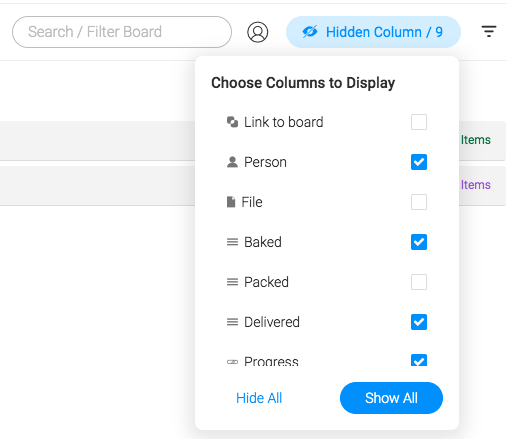This screenshot has width=507, height=439.
Task: Click the Hide All link
Action: (x=259, y=398)
